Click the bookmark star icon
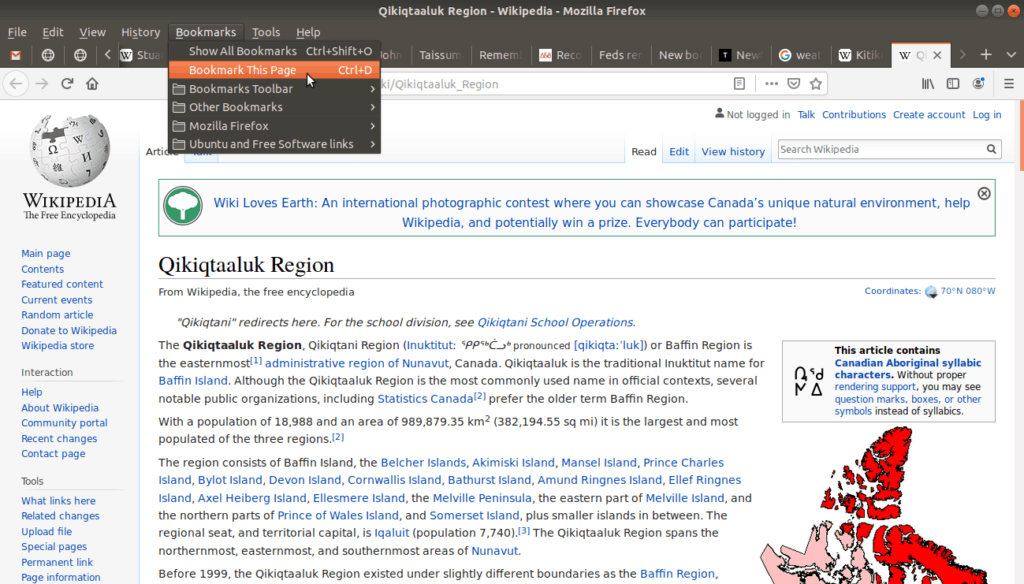1024x584 pixels. click(x=816, y=84)
